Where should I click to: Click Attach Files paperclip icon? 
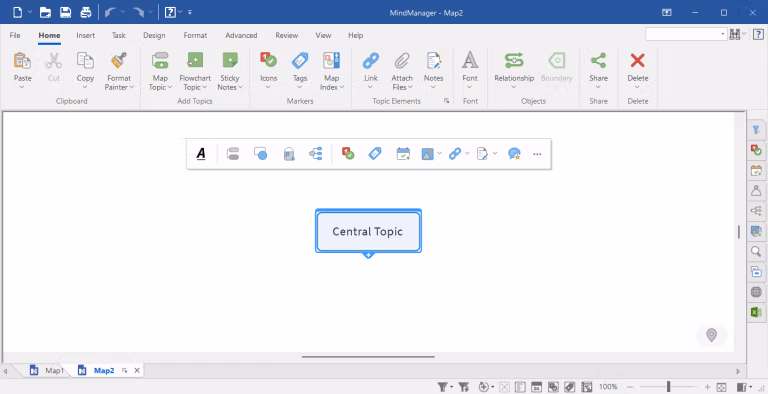pos(402,60)
